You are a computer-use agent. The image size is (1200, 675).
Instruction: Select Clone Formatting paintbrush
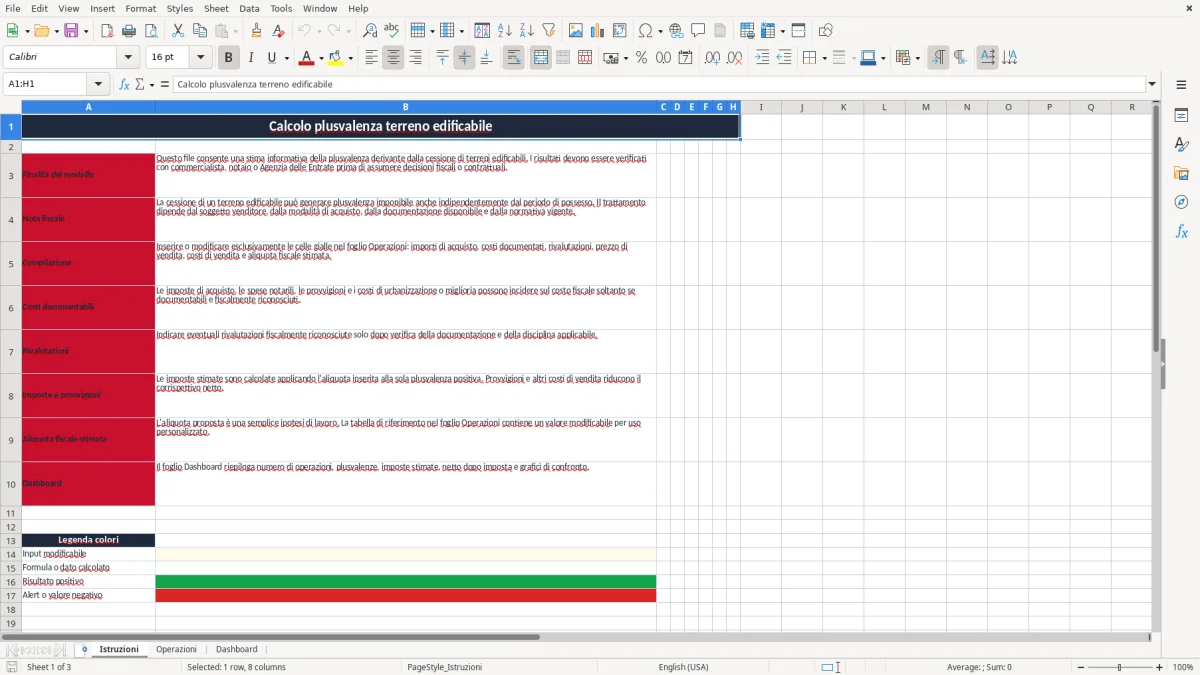tap(256, 31)
